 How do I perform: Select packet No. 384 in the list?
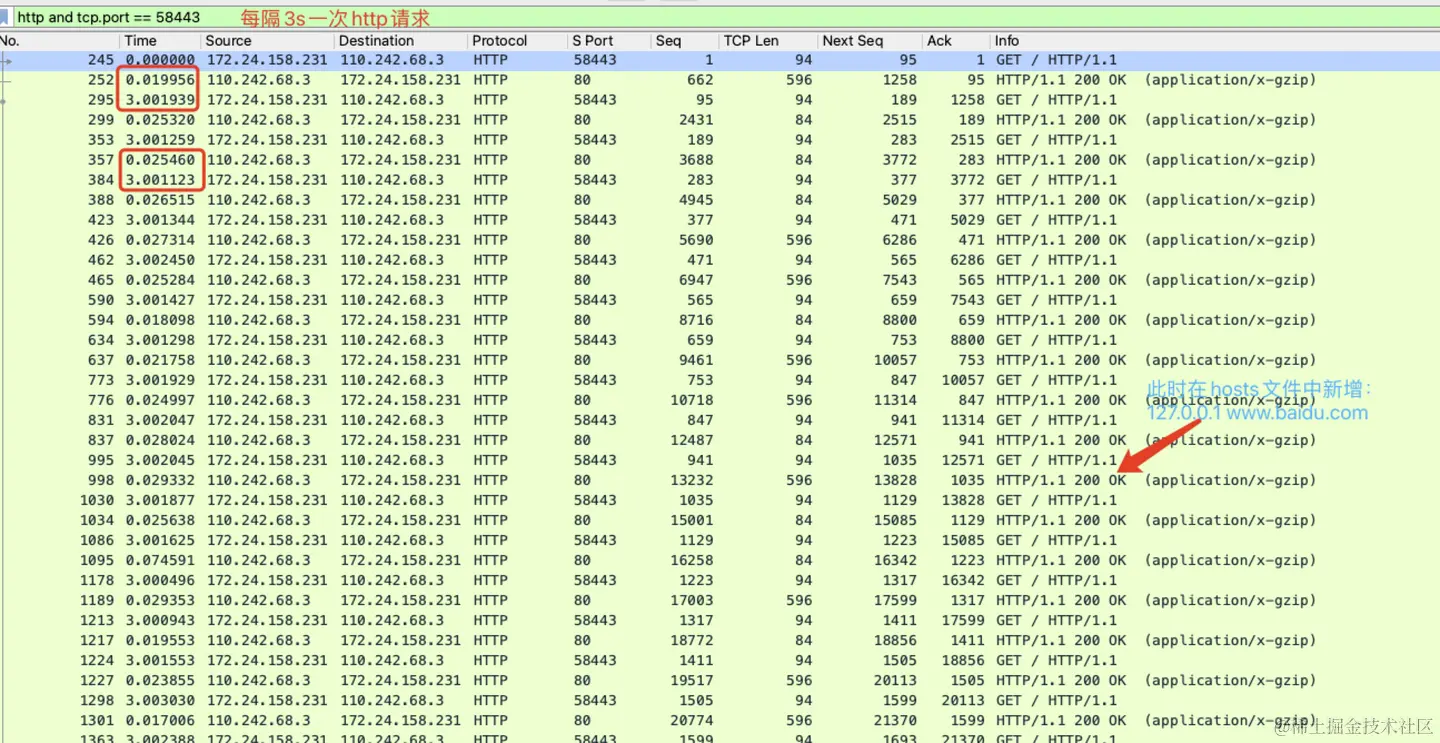coord(720,180)
